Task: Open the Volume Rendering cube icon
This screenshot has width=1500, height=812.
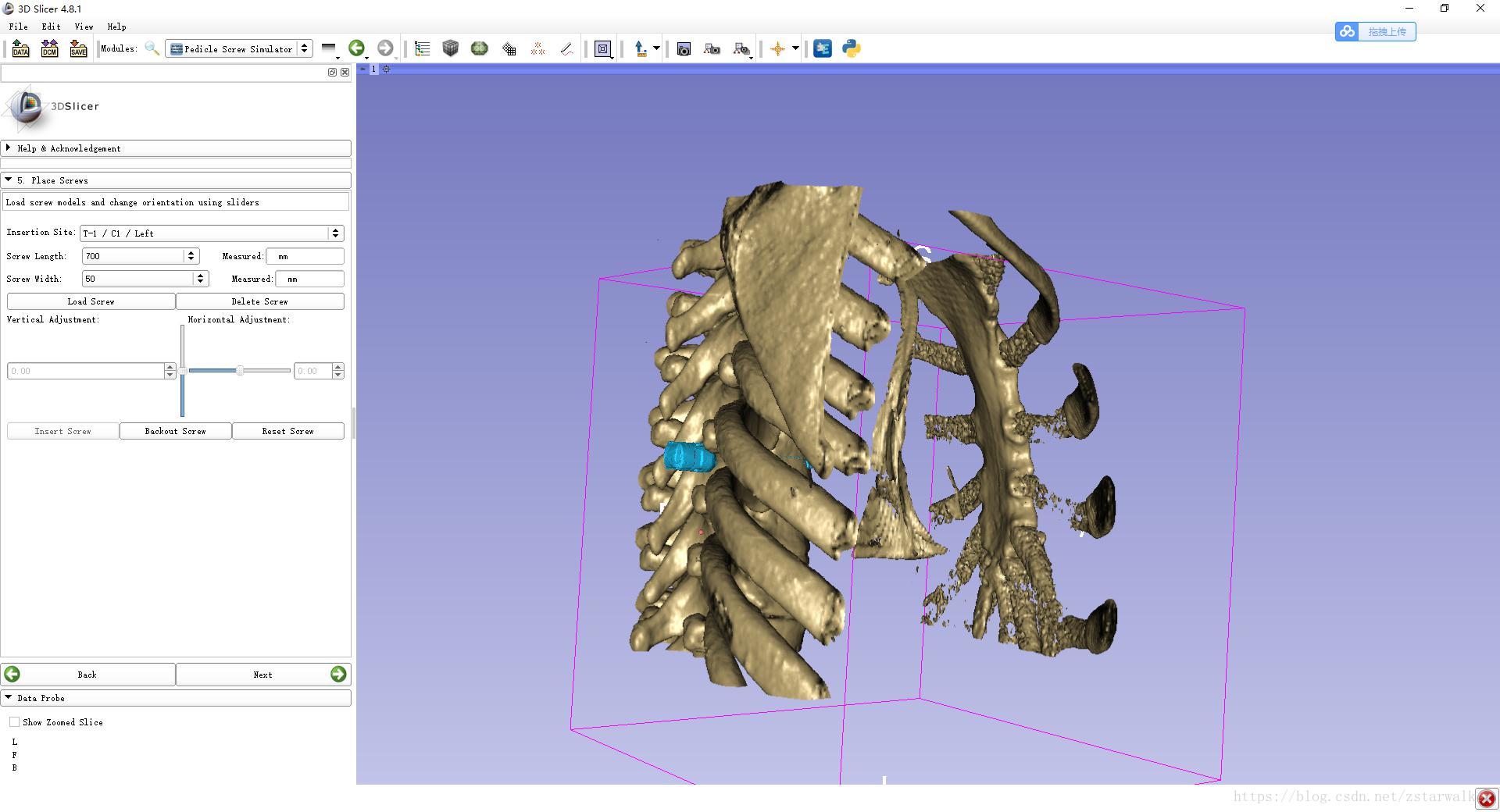Action: click(x=450, y=48)
